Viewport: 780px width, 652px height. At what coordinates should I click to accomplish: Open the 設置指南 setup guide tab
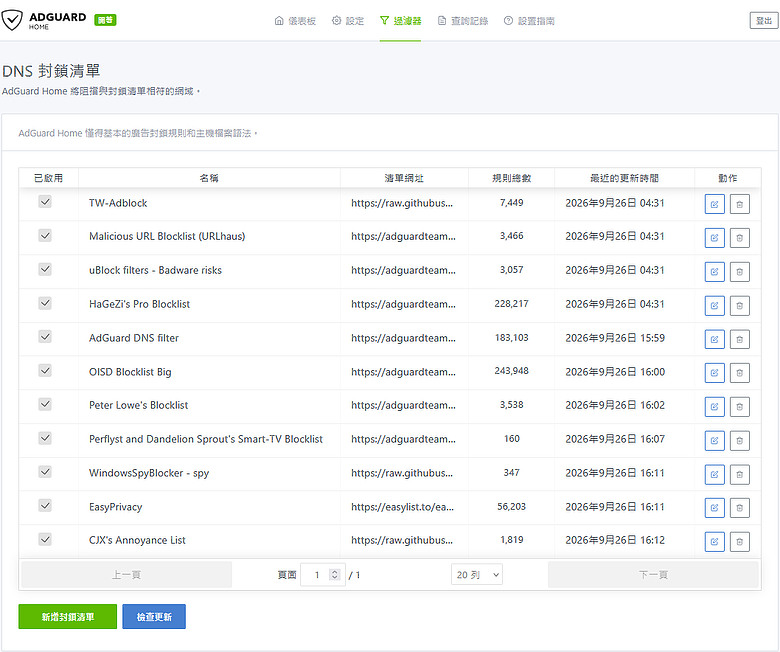[x=529, y=20]
